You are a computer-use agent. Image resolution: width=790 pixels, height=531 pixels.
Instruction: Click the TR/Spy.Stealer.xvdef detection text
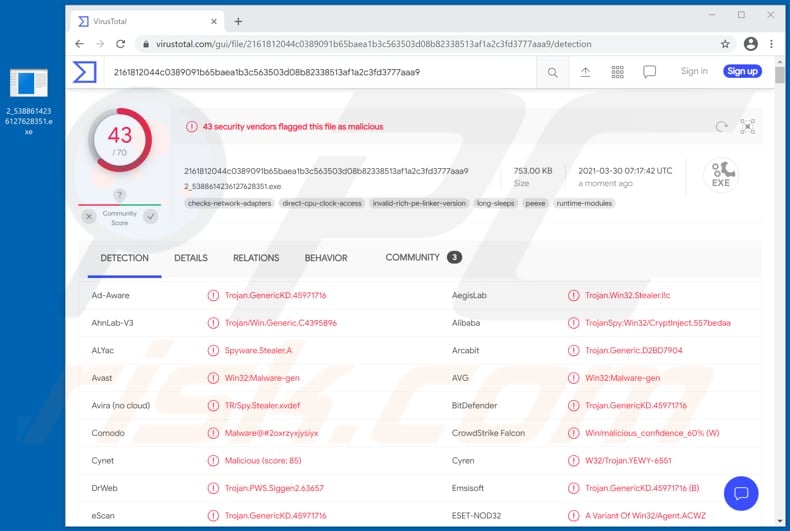(x=262, y=406)
